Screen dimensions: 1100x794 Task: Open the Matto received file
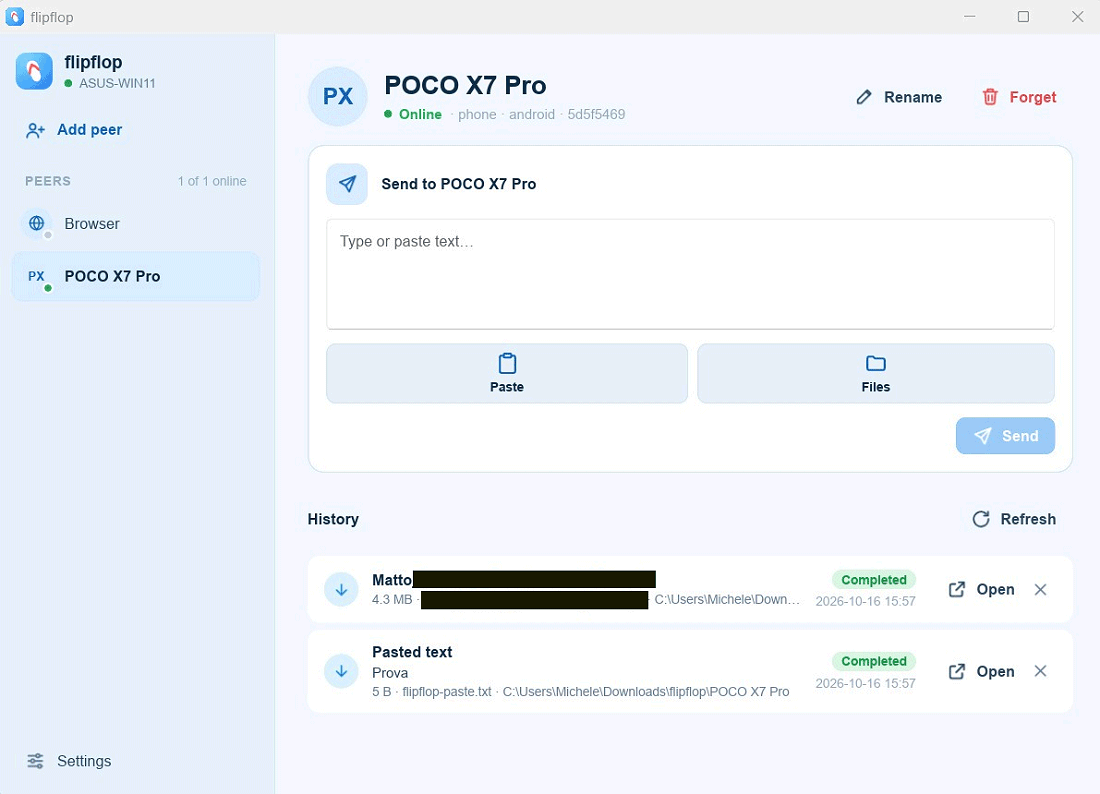click(981, 589)
